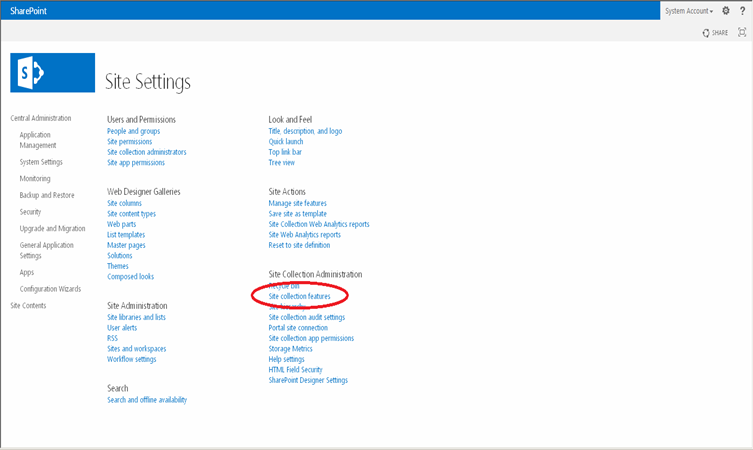The image size is (753, 450).
Task: Navigate to Security in sidebar
Action: pos(30,212)
